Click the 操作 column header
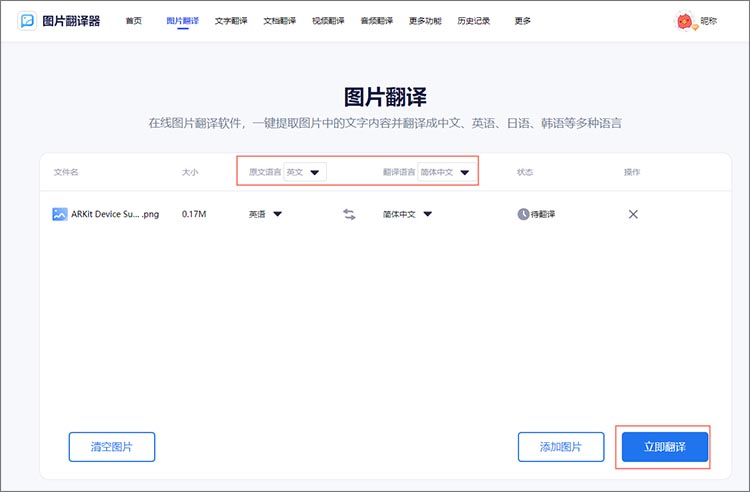Screen dimensions: 750x492 click(632, 172)
